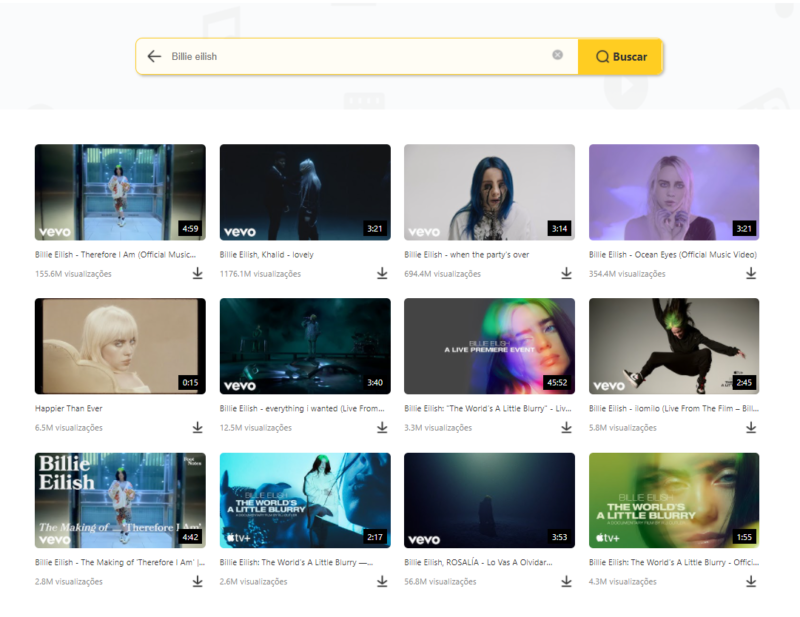Click the 56.8M visualizações text
This screenshot has width=800, height=617.
click(x=440, y=582)
